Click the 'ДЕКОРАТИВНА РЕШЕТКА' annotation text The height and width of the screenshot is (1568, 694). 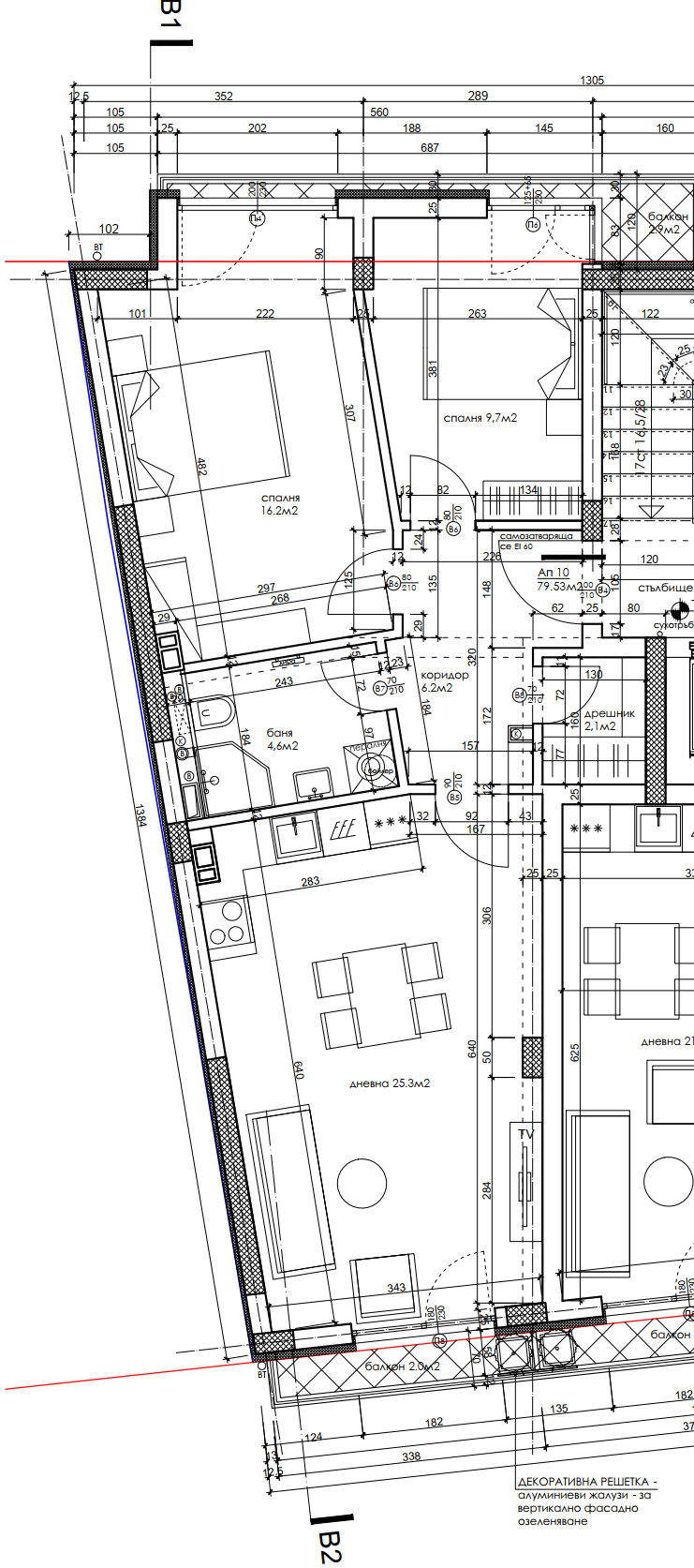(587, 1482)
